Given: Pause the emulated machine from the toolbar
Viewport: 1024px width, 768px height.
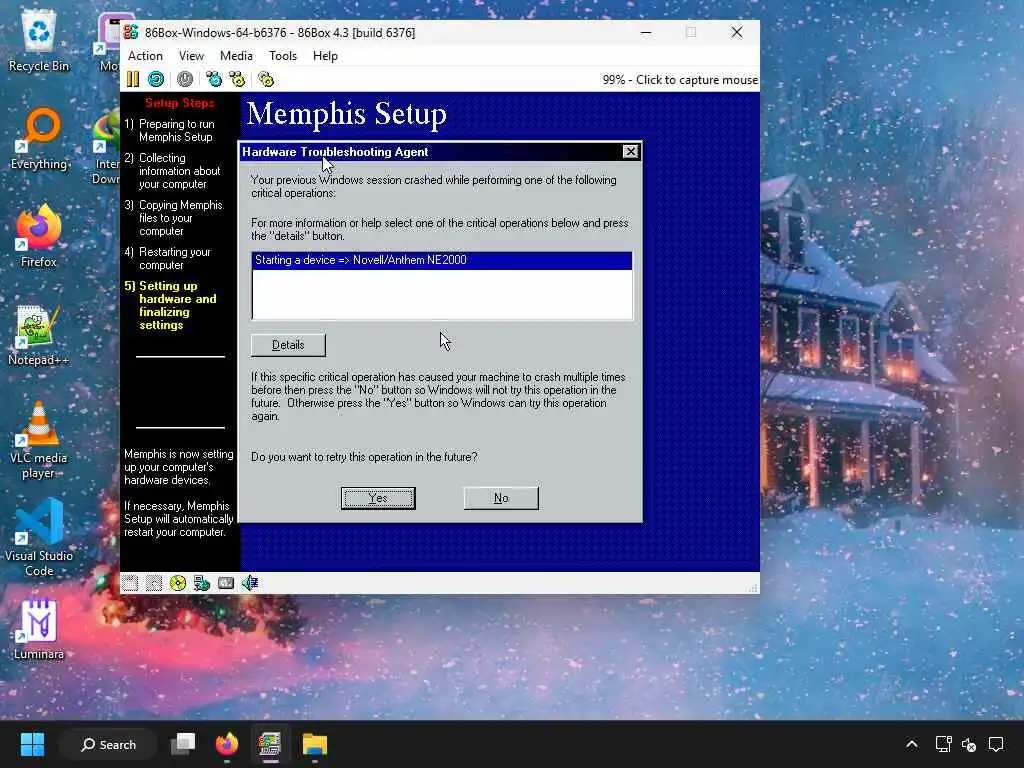Looking at the screenshot, I should 133,80.
